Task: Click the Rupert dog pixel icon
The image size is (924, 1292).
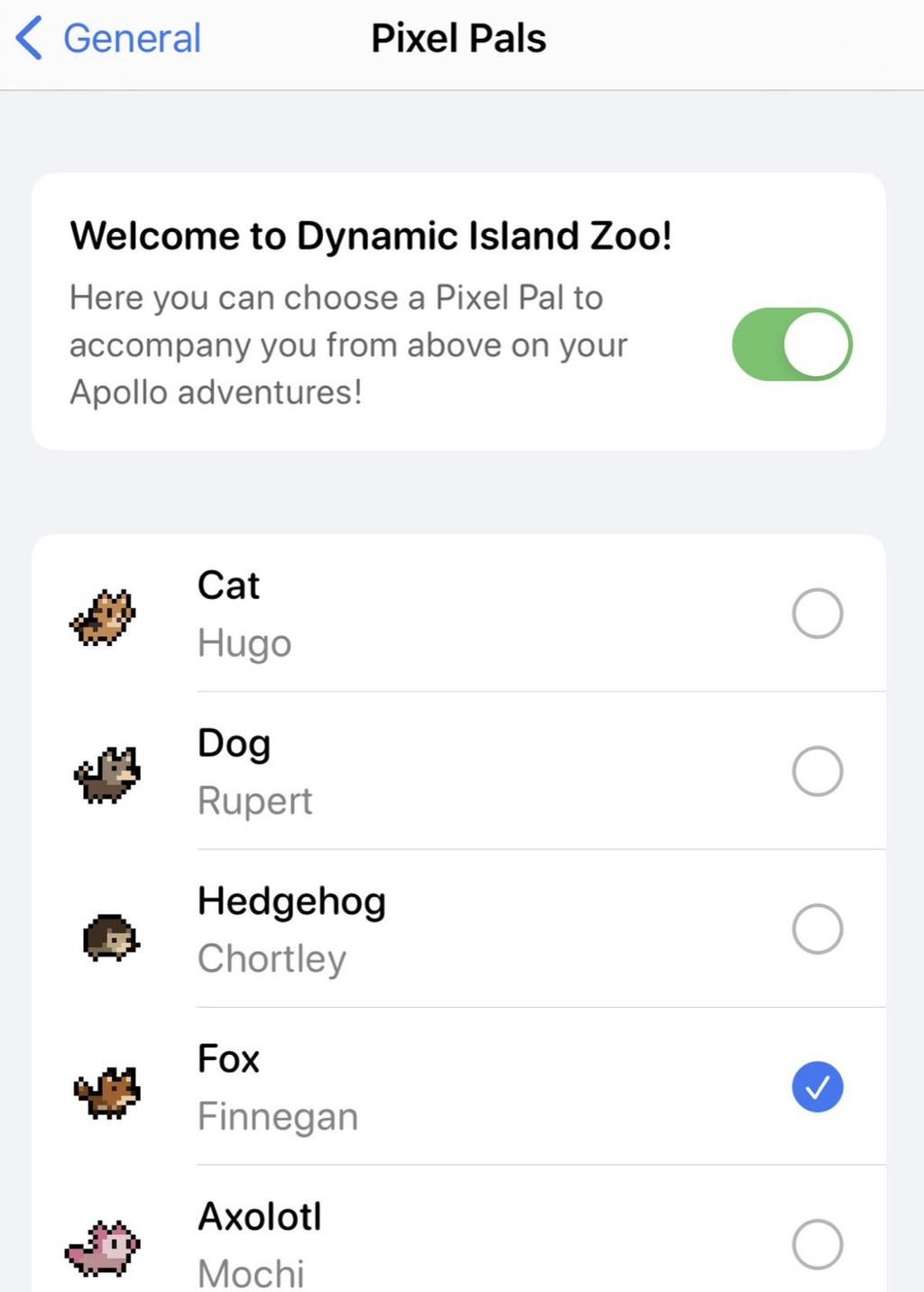Action: click(107, 775)
